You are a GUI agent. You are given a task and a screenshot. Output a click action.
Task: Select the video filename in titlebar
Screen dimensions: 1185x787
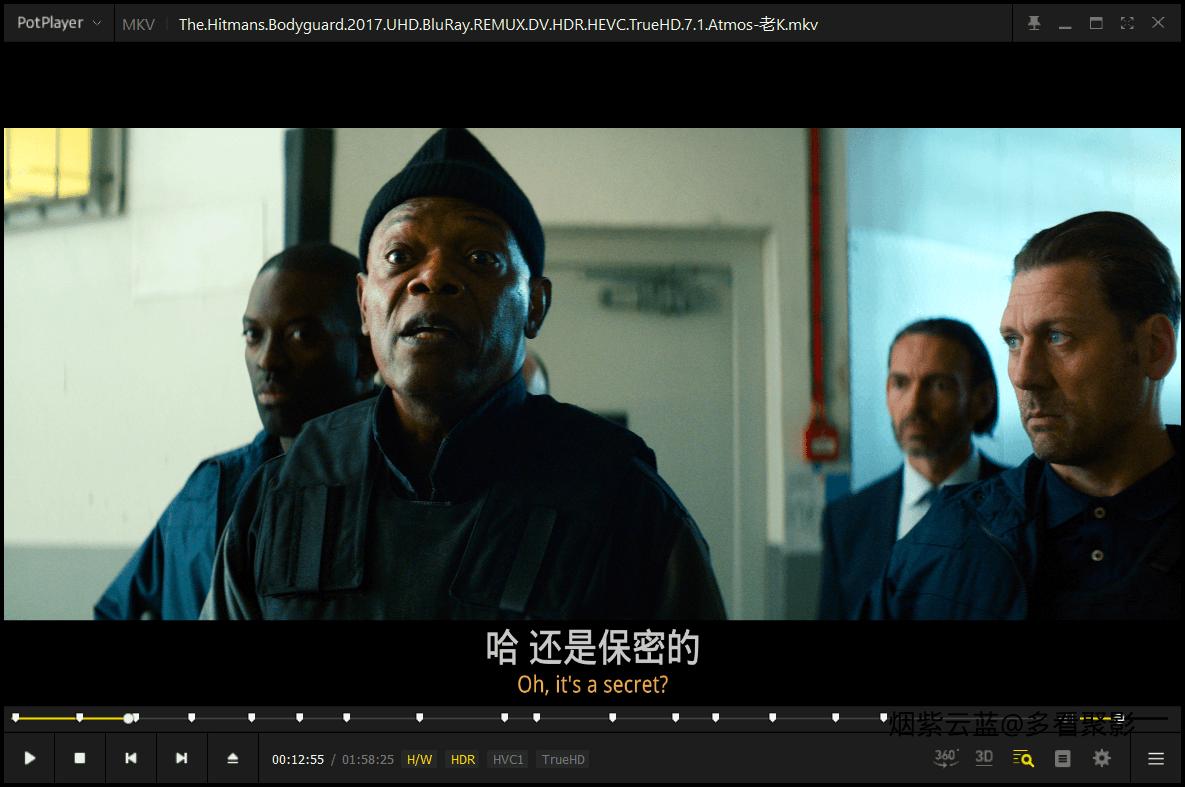(499, 24)
